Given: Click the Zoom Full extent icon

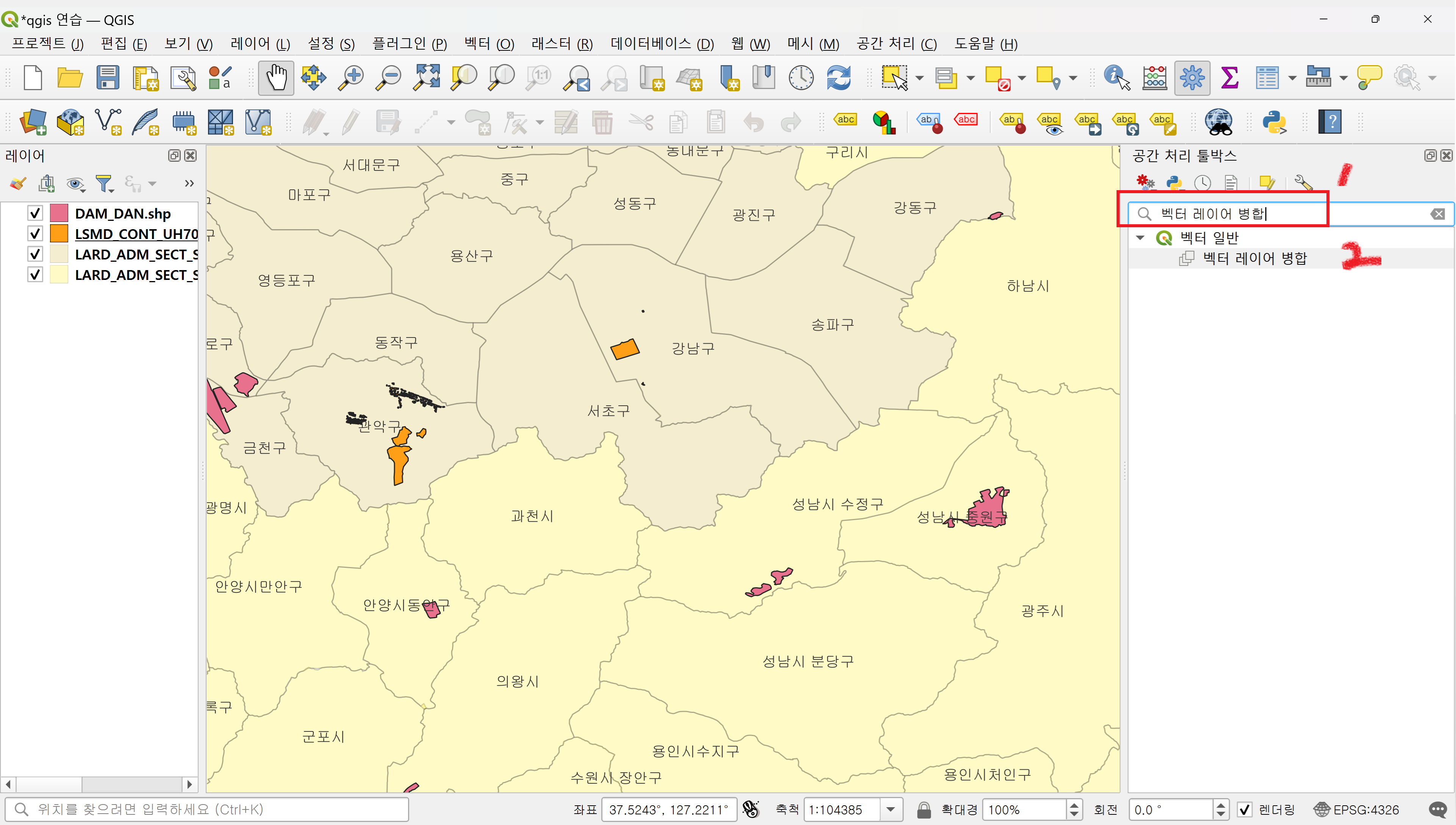Looking at the screenshot, I should tap(427, 78).
